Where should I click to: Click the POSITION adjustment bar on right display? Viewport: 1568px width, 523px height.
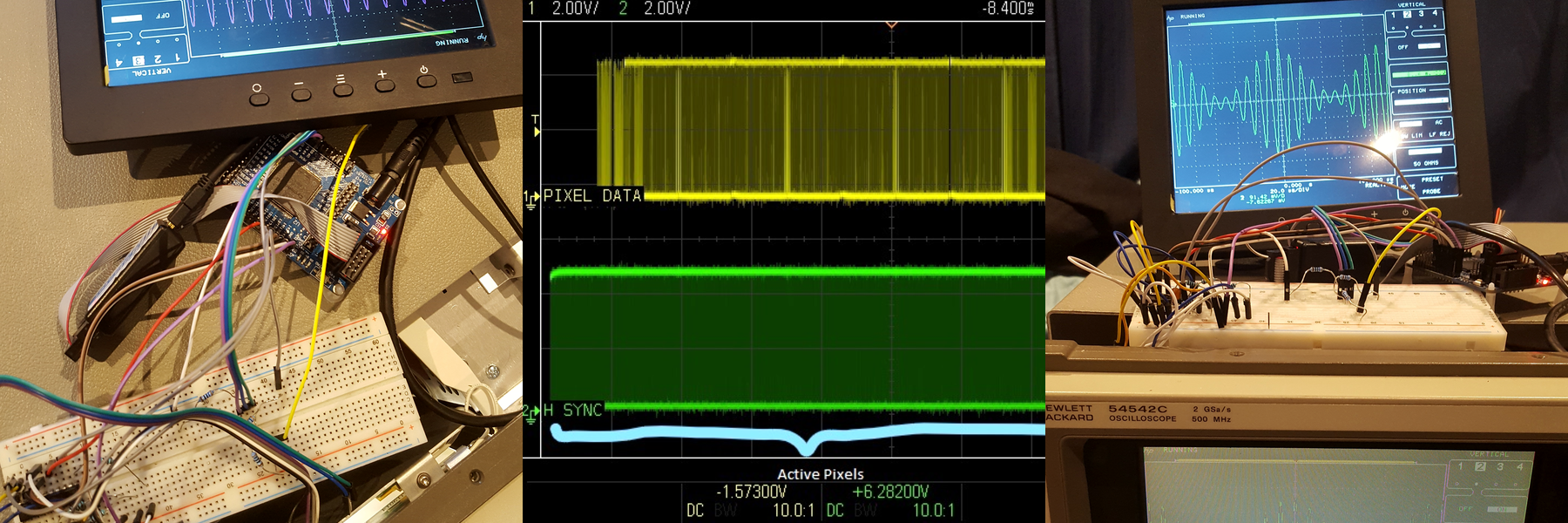[x=1420, y=101]
